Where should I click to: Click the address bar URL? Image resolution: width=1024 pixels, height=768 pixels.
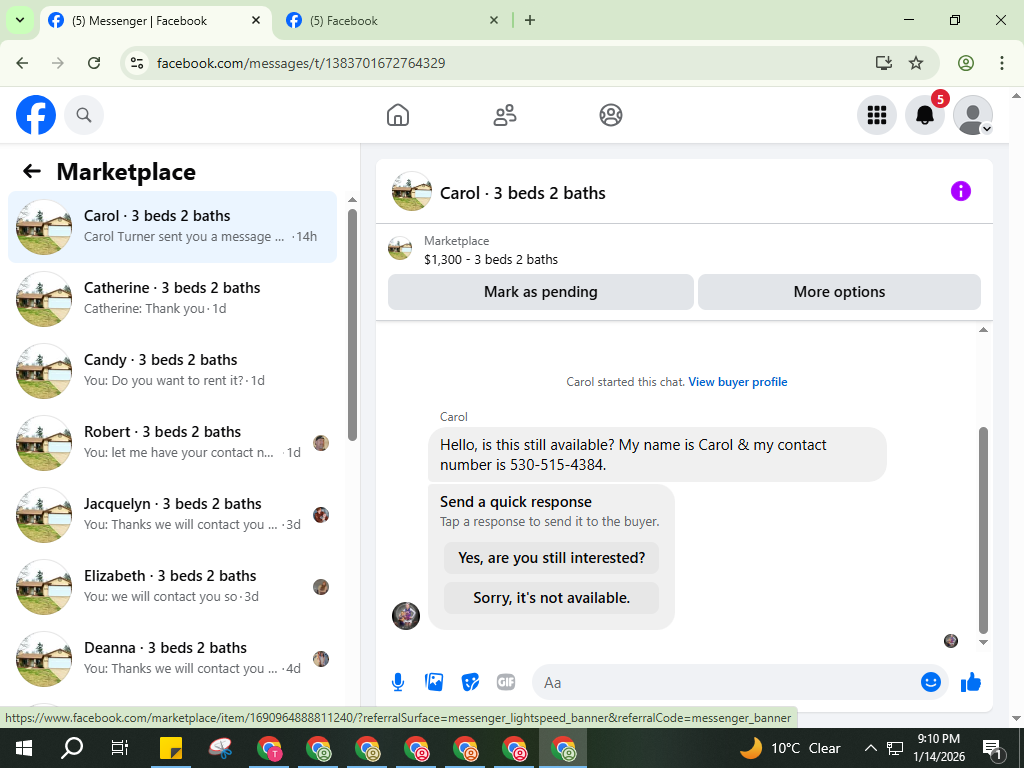coord(301,63)
